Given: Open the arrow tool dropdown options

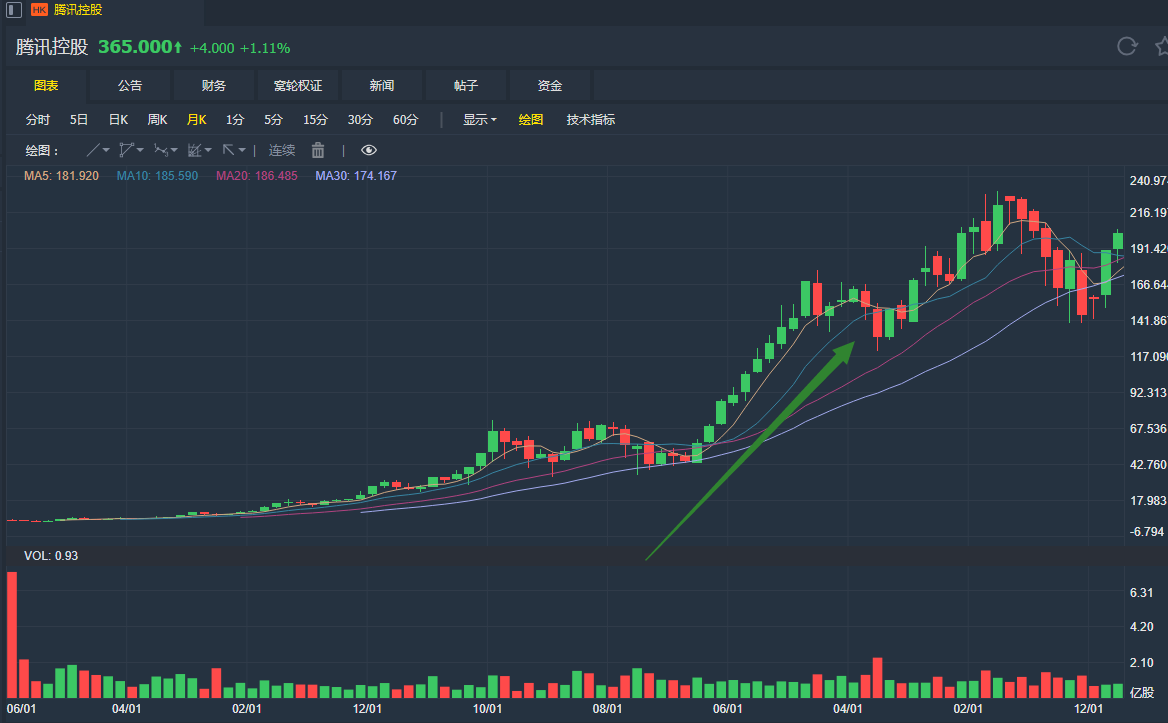Looking at the screenshot, I should pos(241,150).
